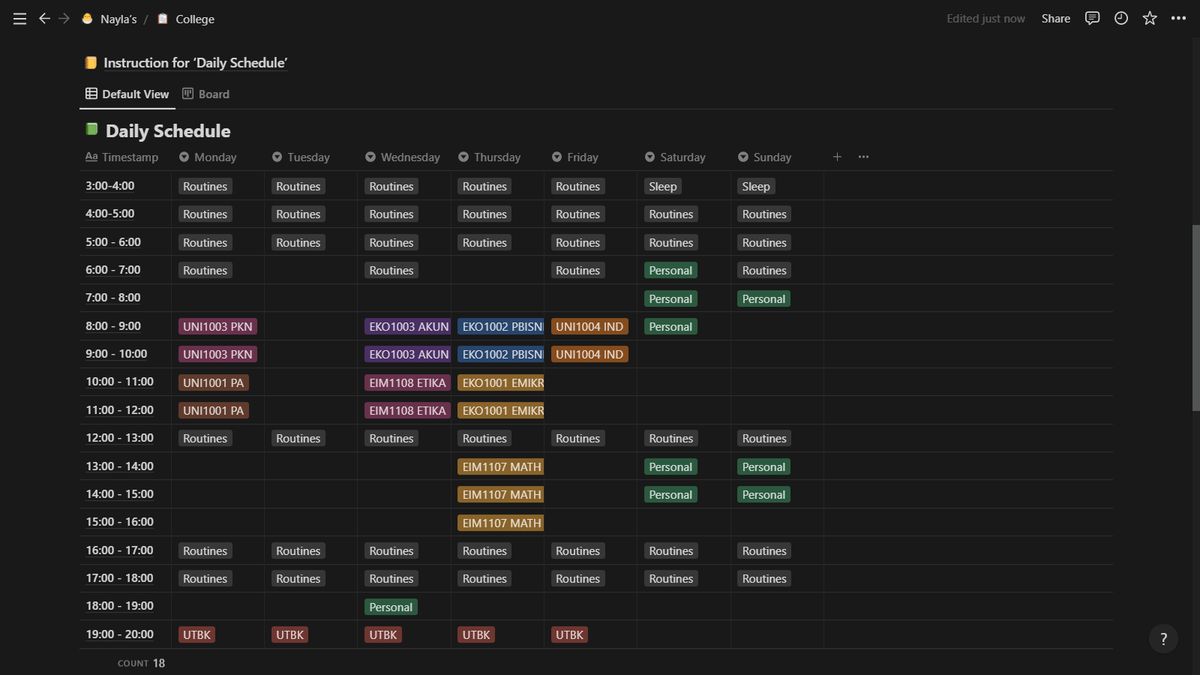
Task: Open table column options ellipsis
Action: [863, 157]
